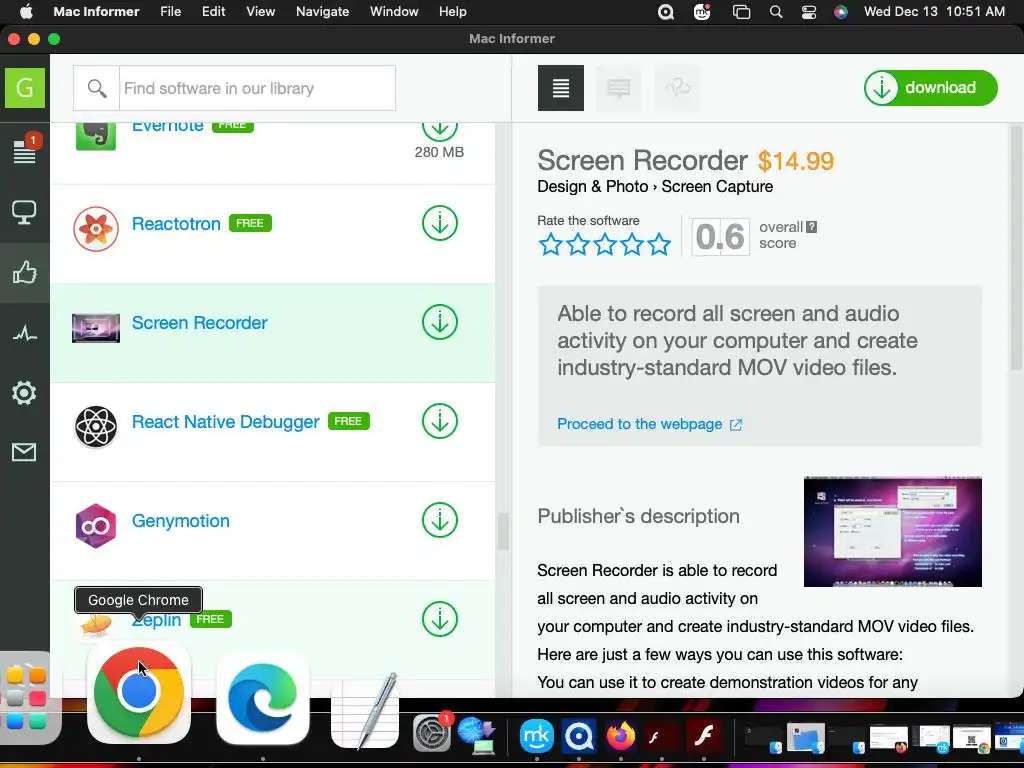Click the green download button

pos(931,88)
